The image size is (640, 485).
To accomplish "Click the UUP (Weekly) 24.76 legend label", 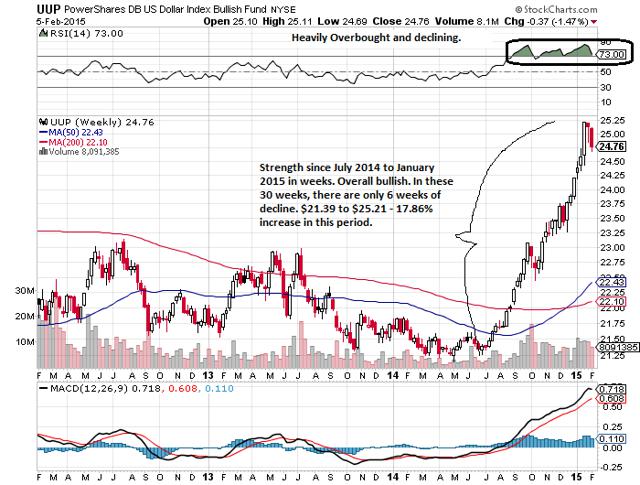I will pyautogui.click(x=102, y=122).
